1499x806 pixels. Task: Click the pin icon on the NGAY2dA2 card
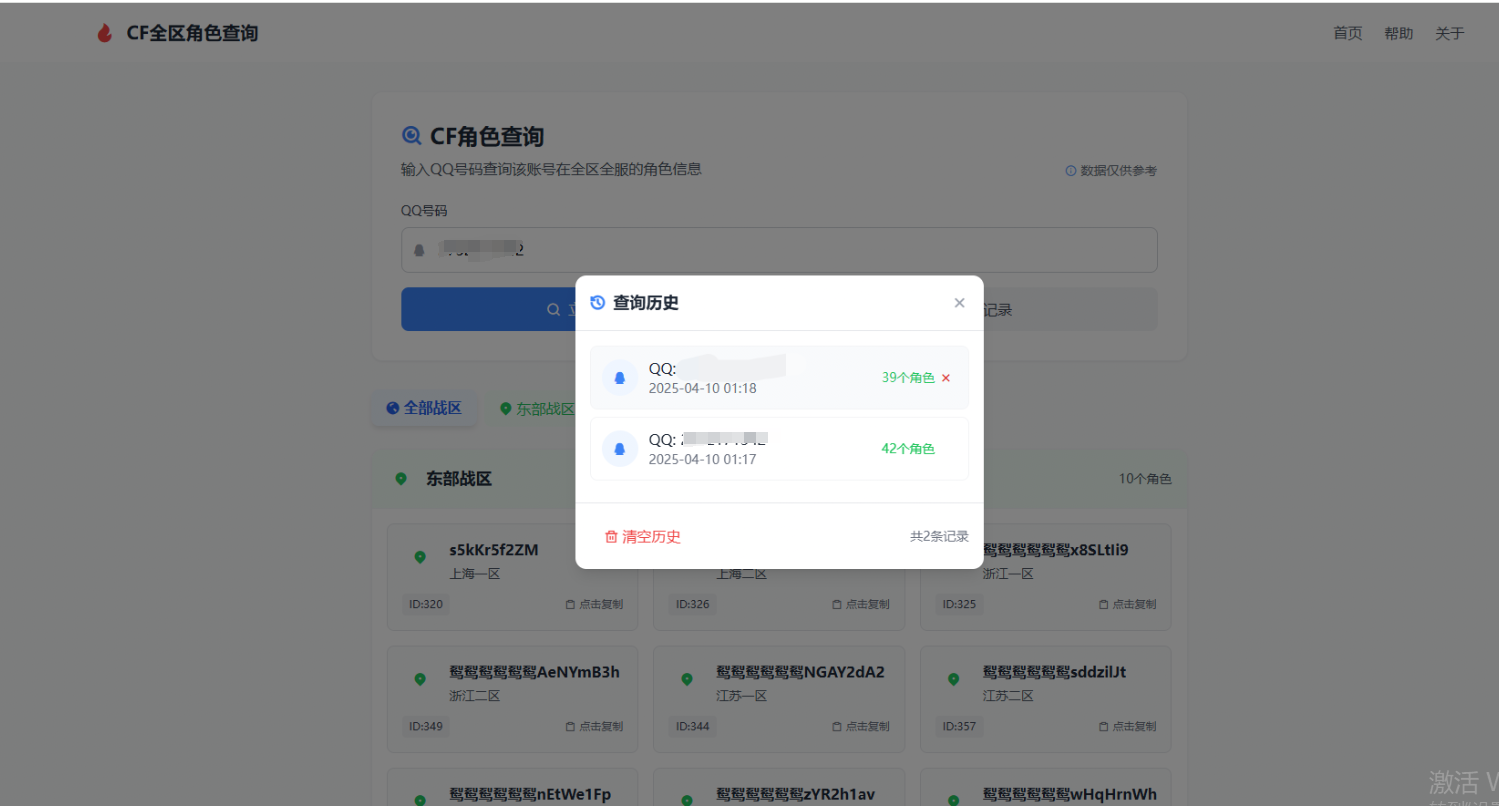point(687,679)
